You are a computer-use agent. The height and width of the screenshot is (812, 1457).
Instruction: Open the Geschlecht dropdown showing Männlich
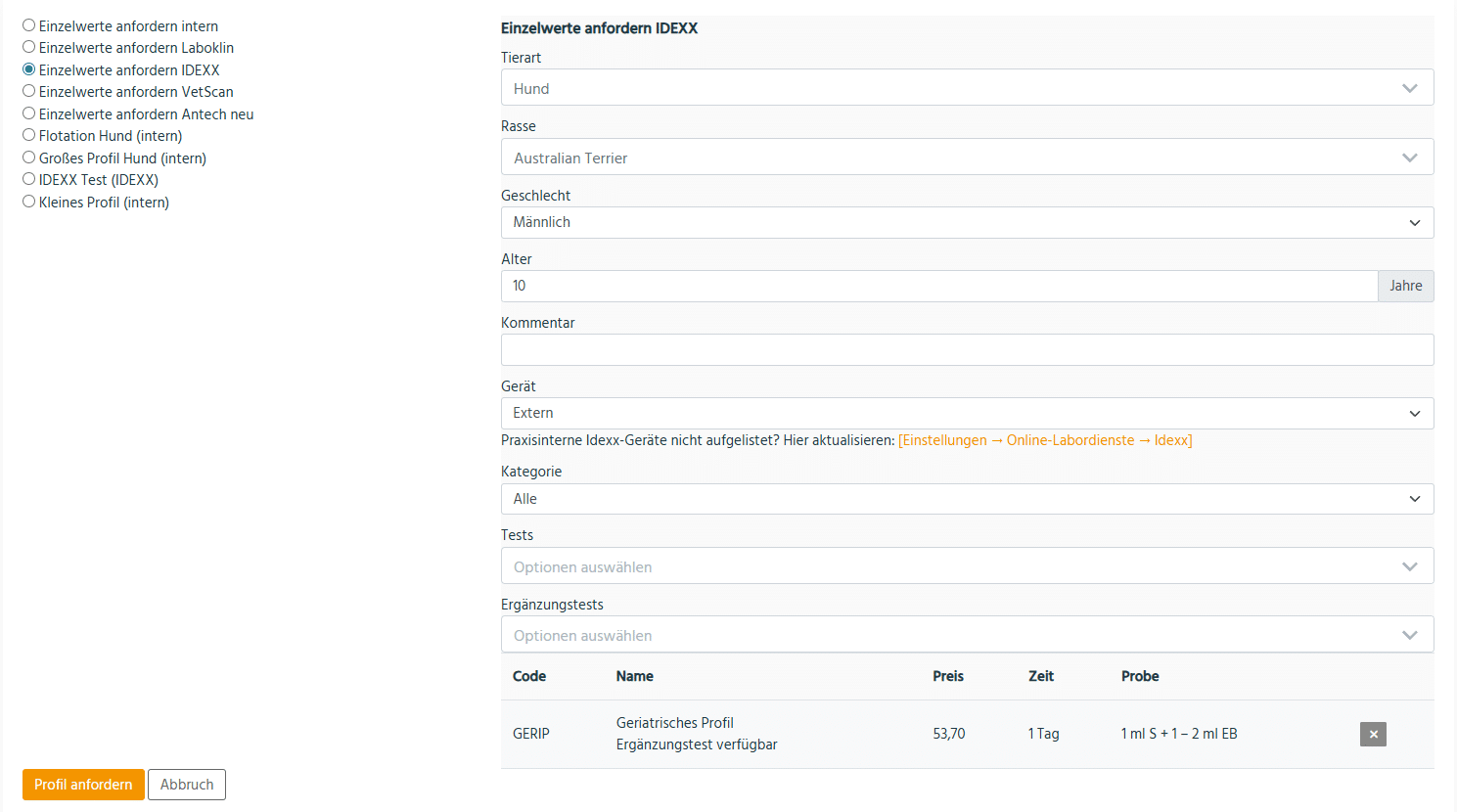(x=967, y=222)
